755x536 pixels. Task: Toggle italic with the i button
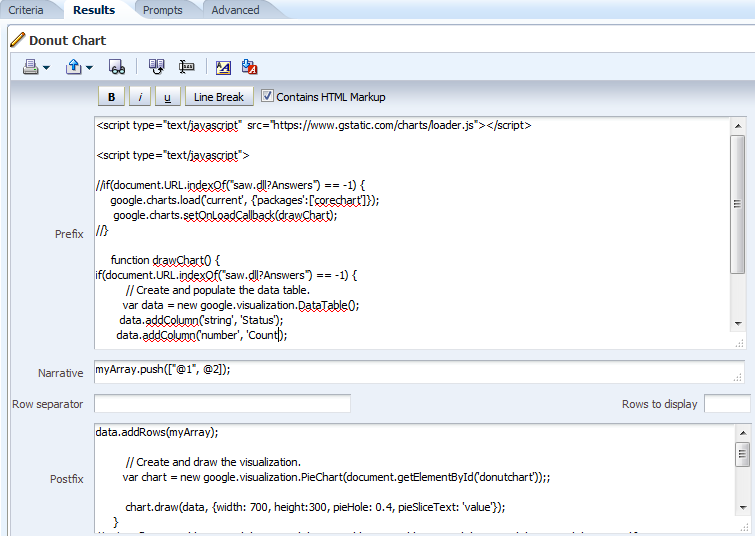coord(140,97)
